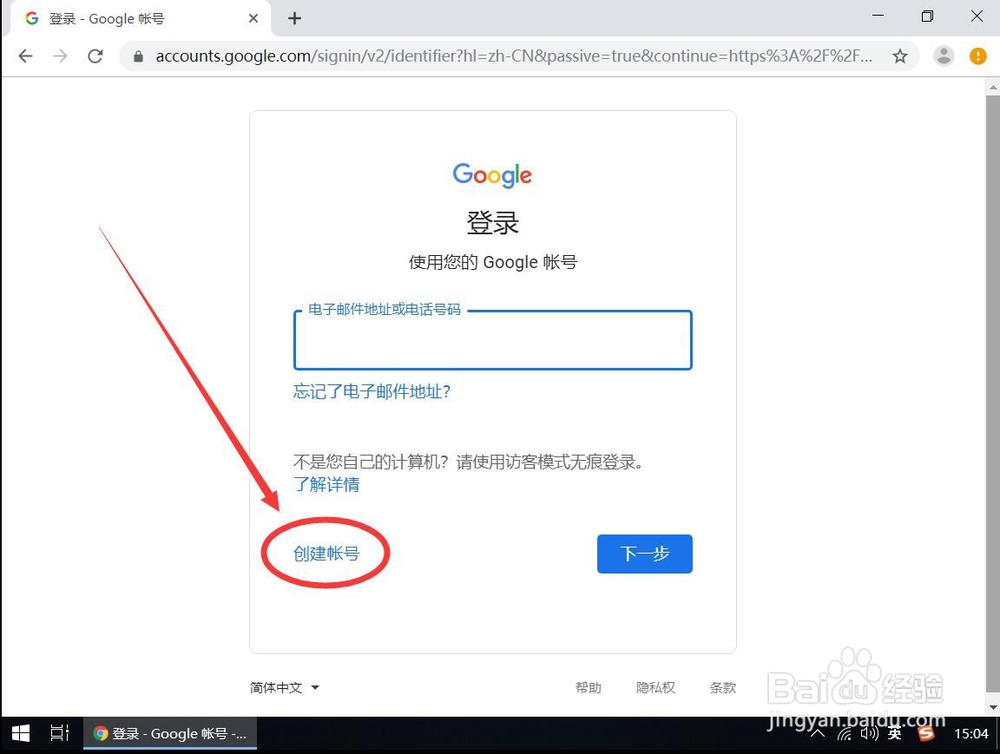This screenshot has height=754, width=1000.
Task: Show the taskbar clock reading 15:04
Action: click(x=971, y=734)
